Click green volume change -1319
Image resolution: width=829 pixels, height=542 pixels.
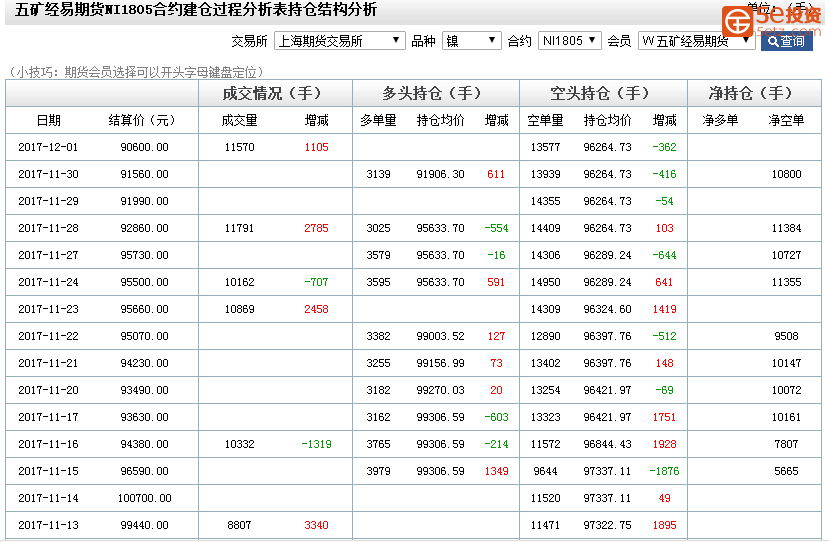316,444
